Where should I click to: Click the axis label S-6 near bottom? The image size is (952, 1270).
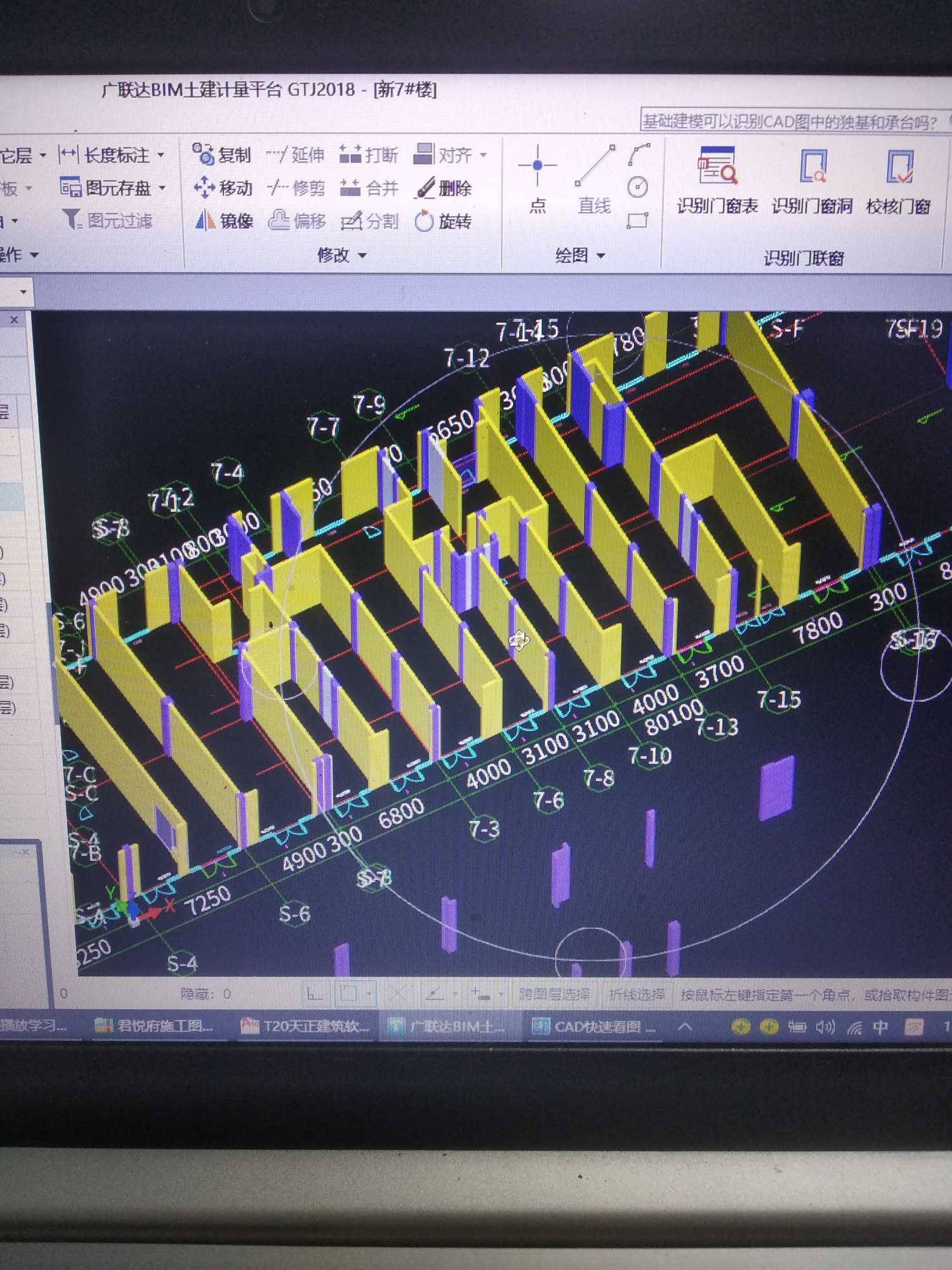[x=295, y=914]
